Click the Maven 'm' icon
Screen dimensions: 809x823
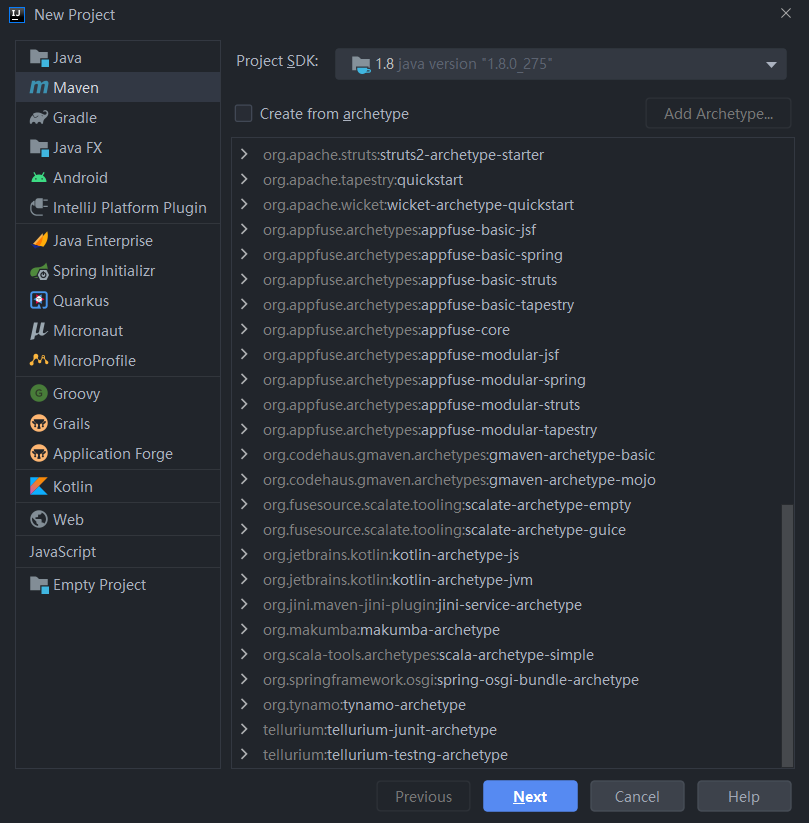(39, 87)
